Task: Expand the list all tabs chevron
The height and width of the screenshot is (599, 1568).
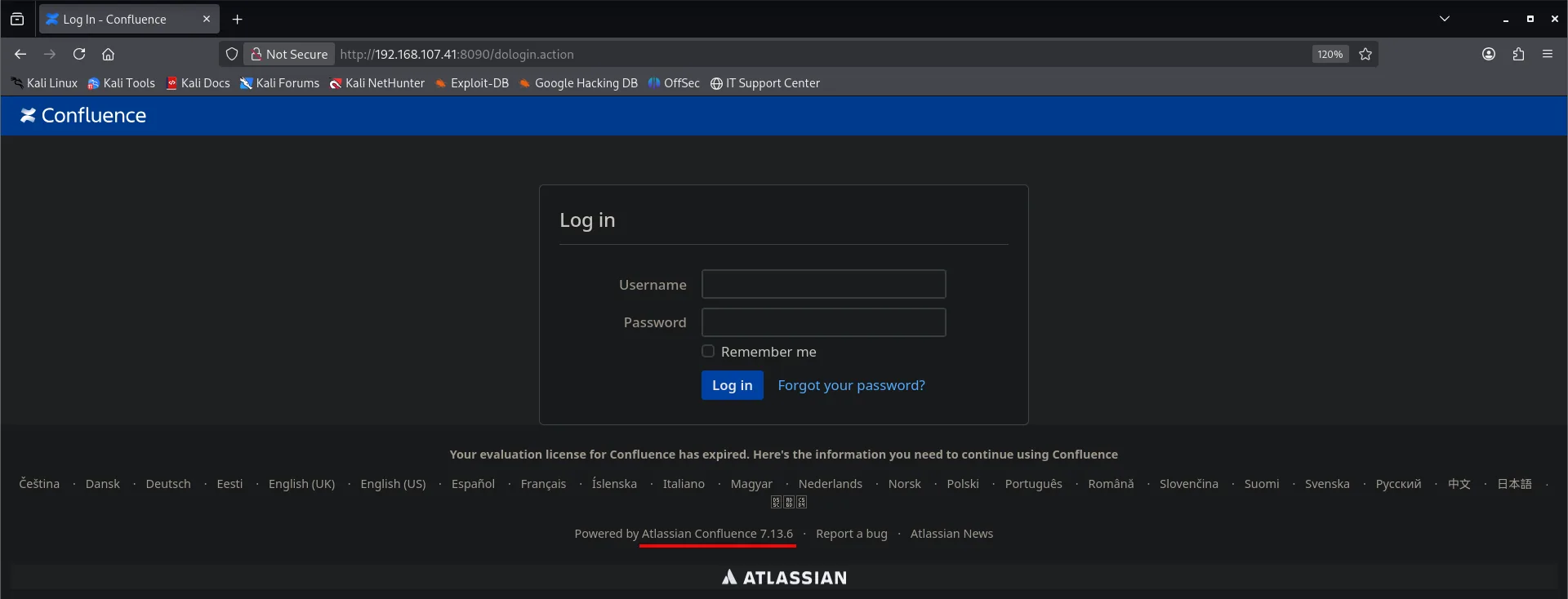Action: point(1445,19)
